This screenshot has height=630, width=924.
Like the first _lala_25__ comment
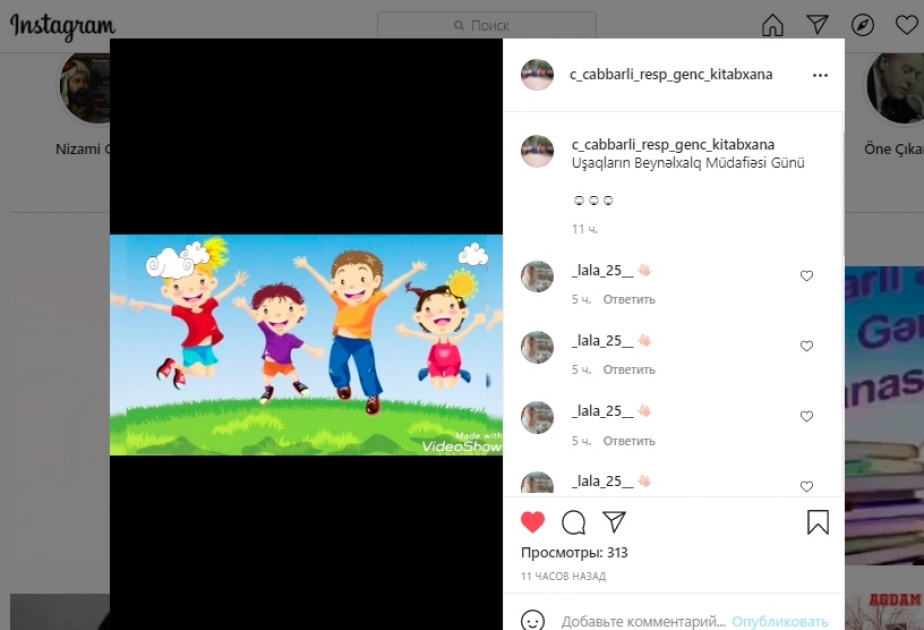806,276
